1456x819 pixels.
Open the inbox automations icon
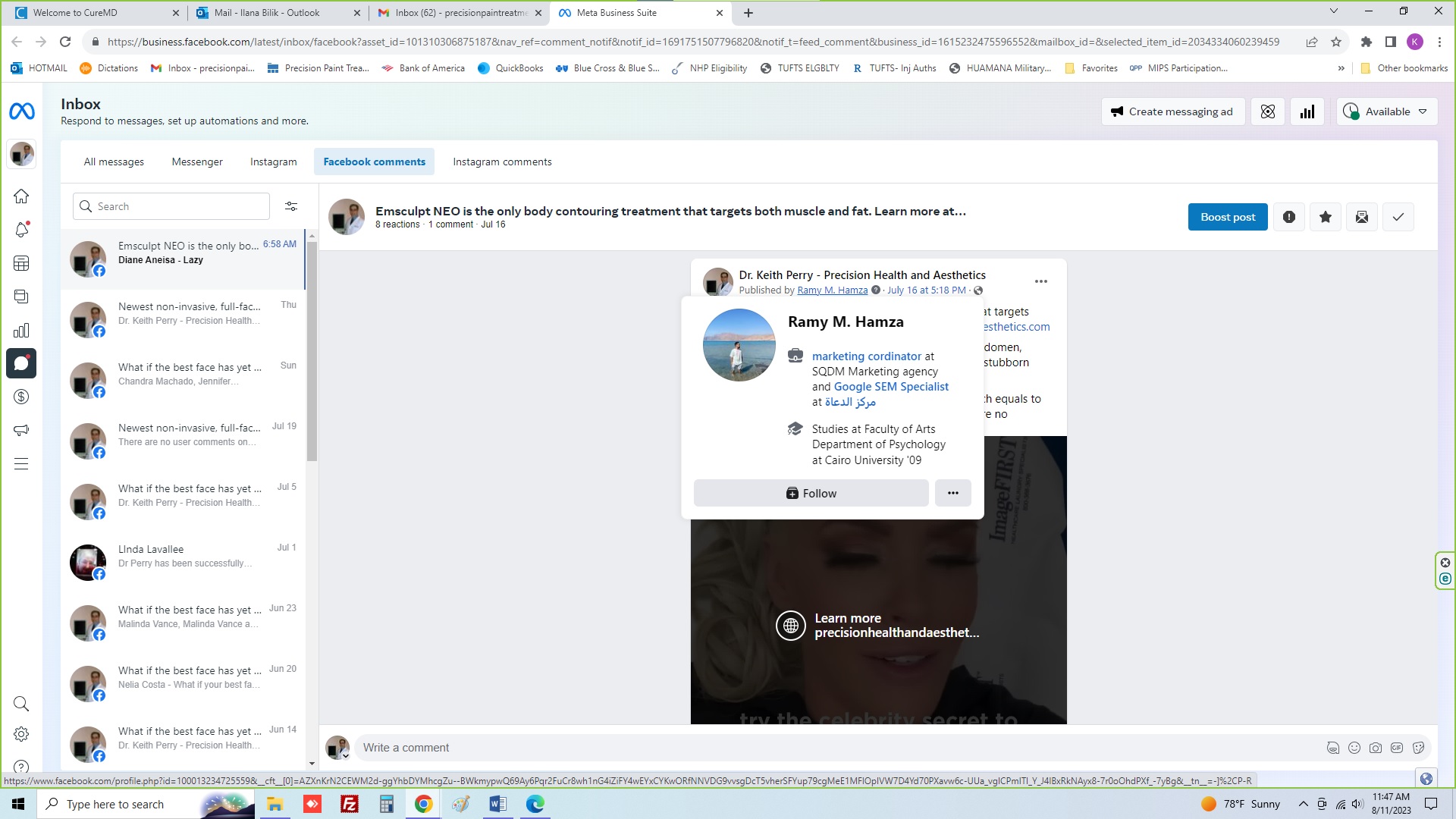[1268, 111]
